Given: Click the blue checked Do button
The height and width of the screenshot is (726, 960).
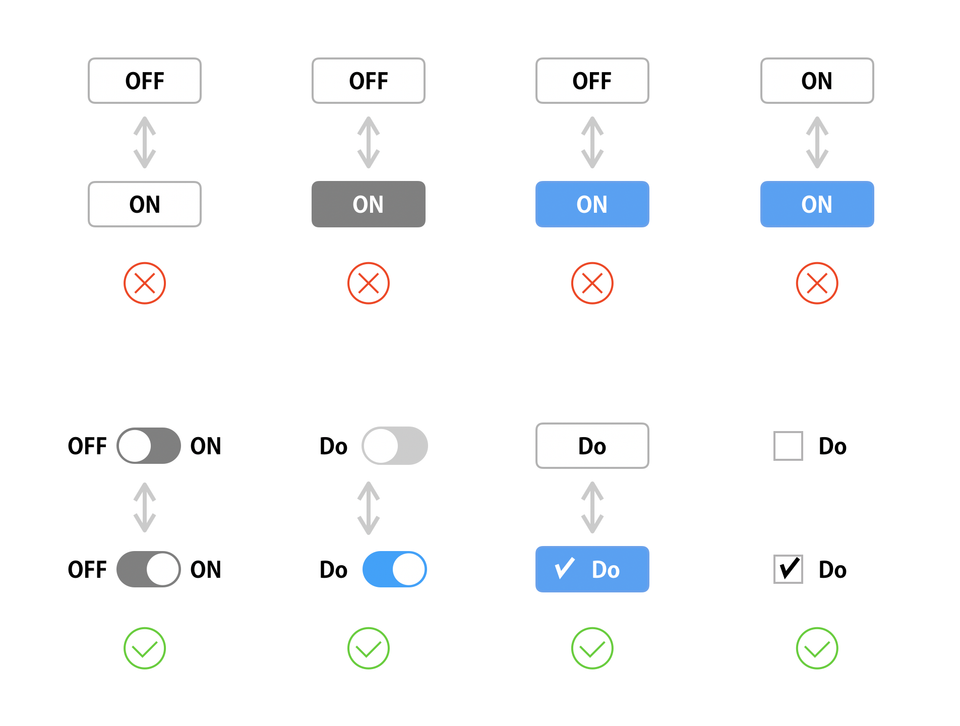Looking at the screenshot, I should pyautogui.click(x=592, y=569).
